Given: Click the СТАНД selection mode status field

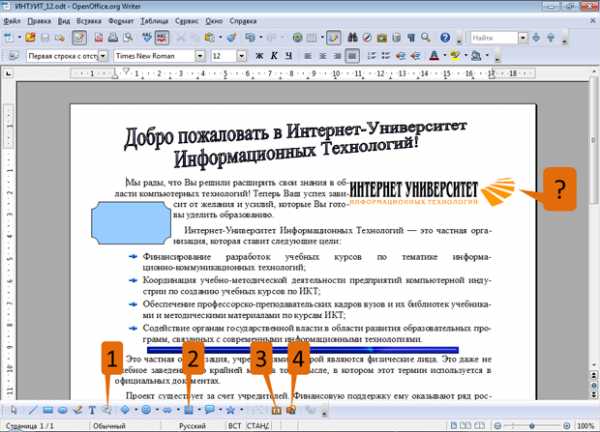Looking at the screenshot, I should click(x=258, y=425).
